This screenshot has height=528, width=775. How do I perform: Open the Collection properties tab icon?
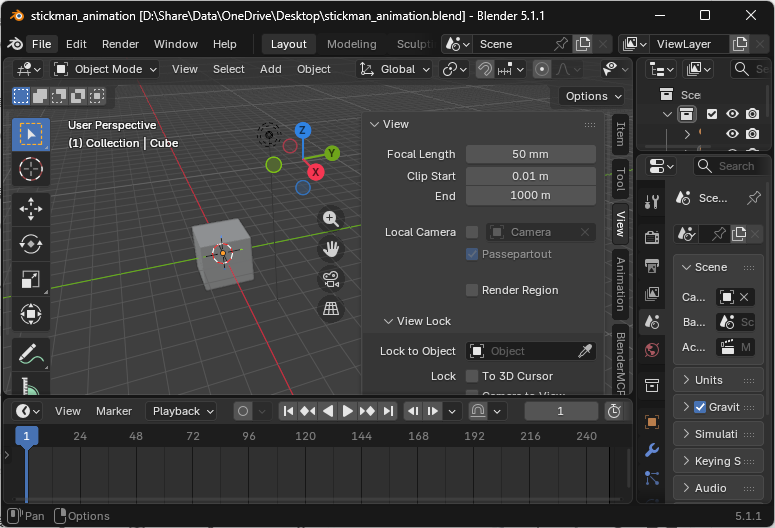tap(652, 385)
